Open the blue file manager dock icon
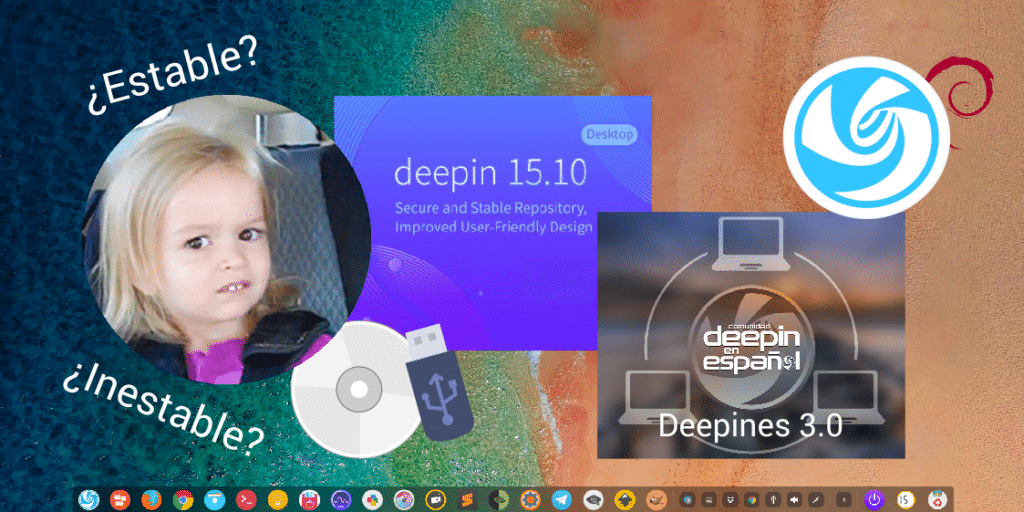 pyautogui.click(x=213, y=498)
